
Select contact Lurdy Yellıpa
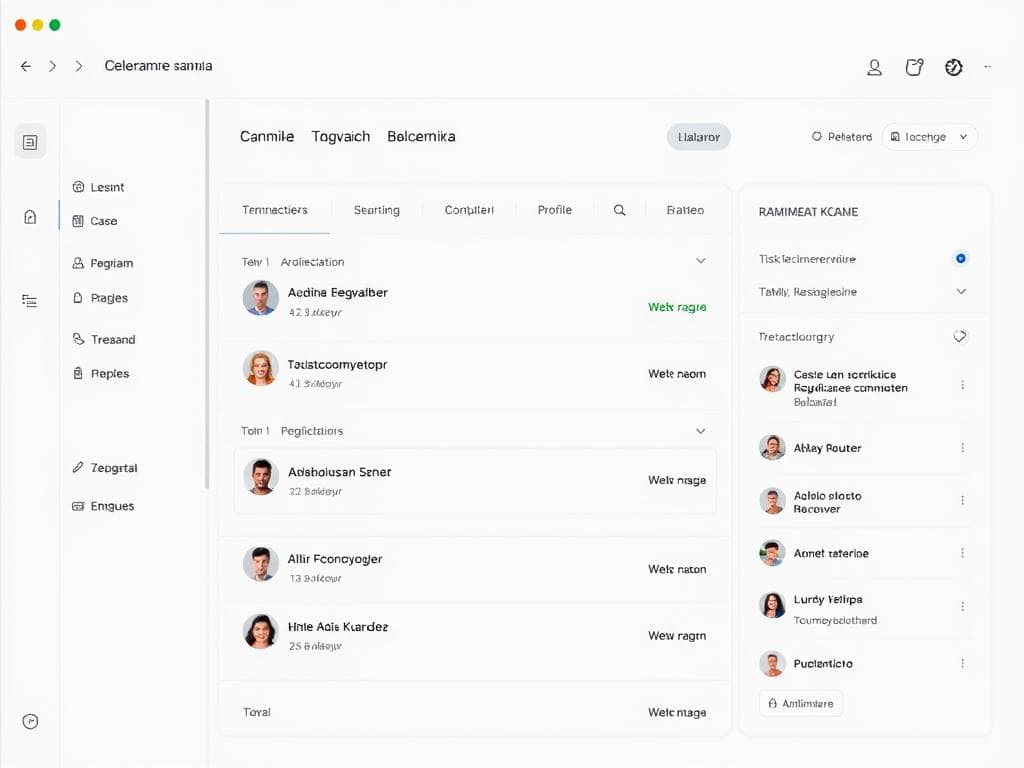[x=827, y=600]
